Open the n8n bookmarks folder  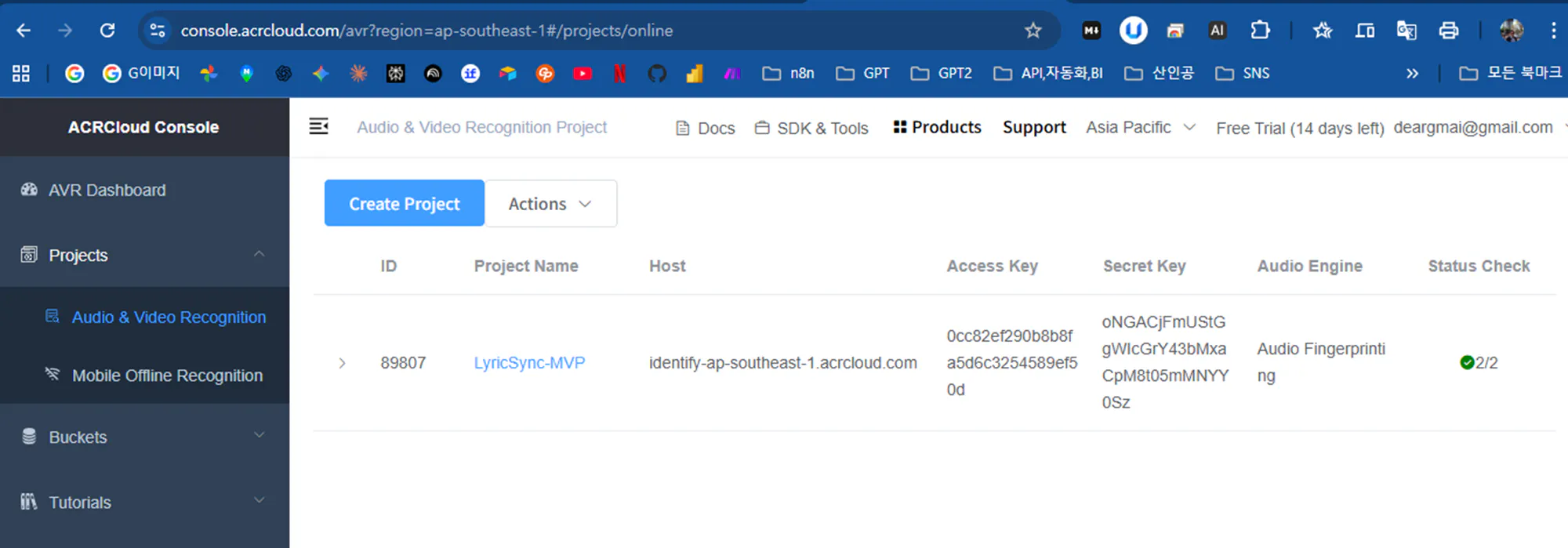click(x=789, y=74)
